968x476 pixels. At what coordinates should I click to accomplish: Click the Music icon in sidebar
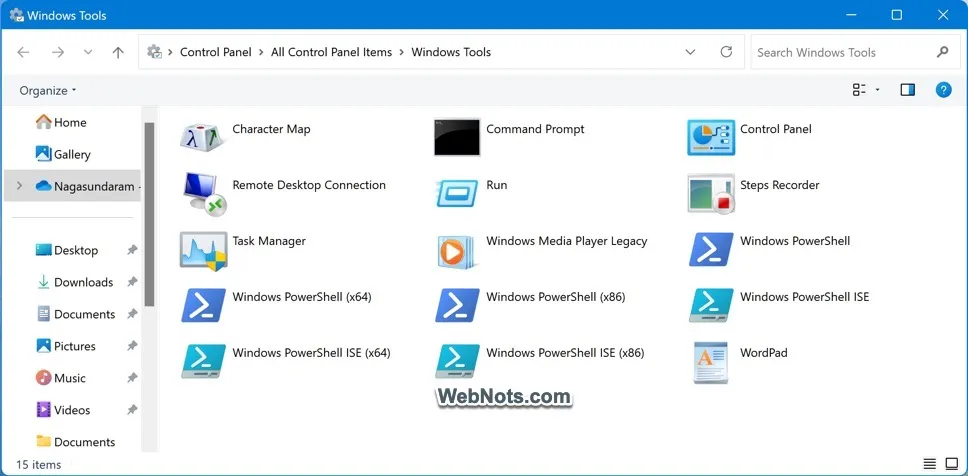(43, 377)
